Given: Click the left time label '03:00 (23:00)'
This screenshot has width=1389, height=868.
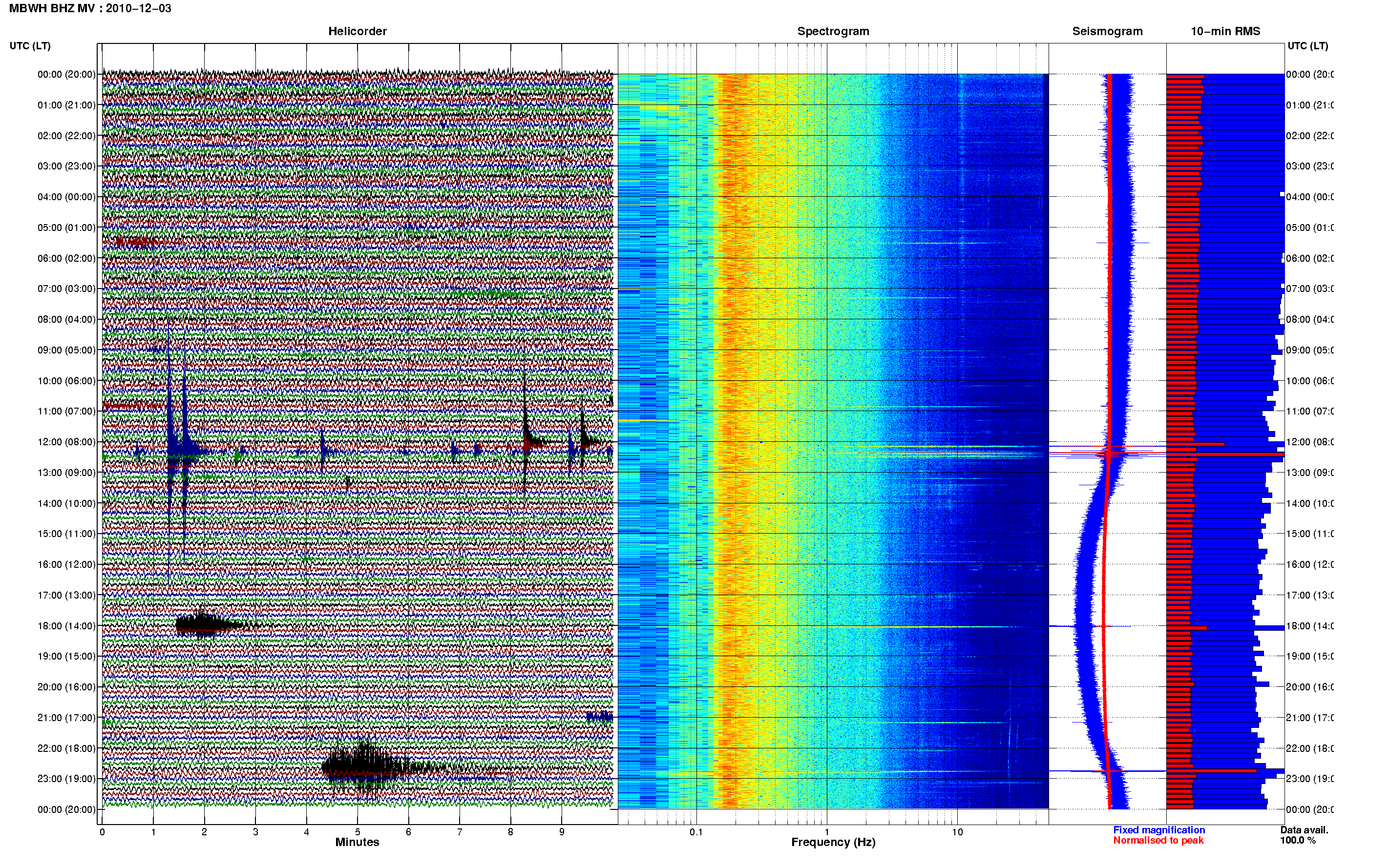Looking at the screenshot, I should [66, 166].
